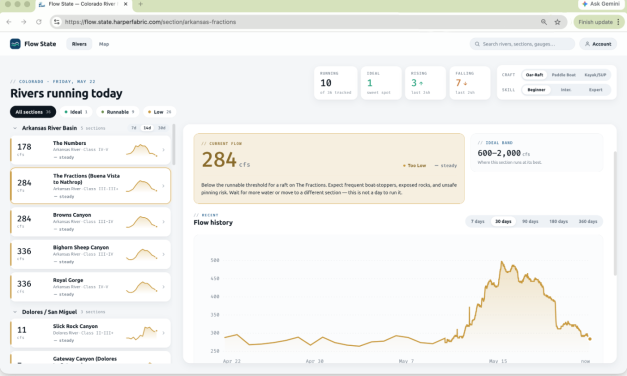
Task: Click the section list scrollbar
Action: point(174,145)
